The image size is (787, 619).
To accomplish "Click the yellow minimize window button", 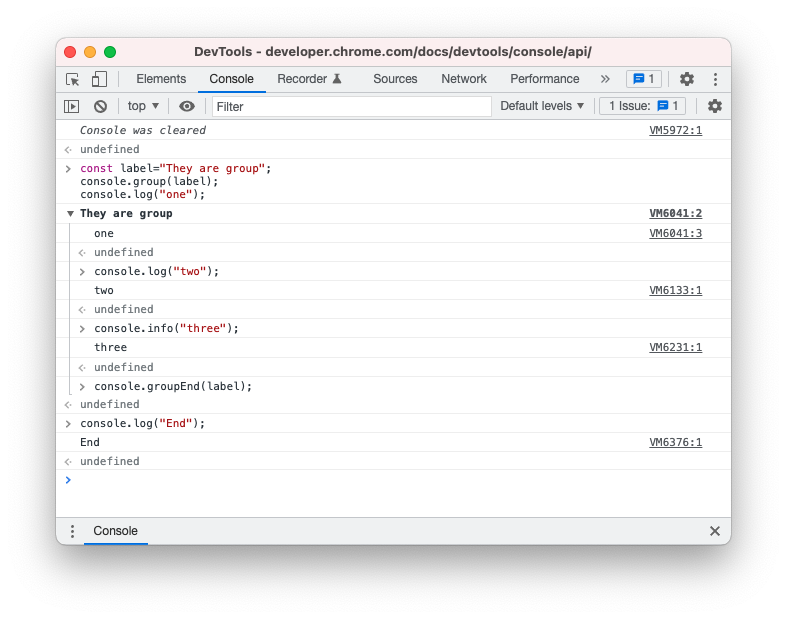I will (90, 52).
